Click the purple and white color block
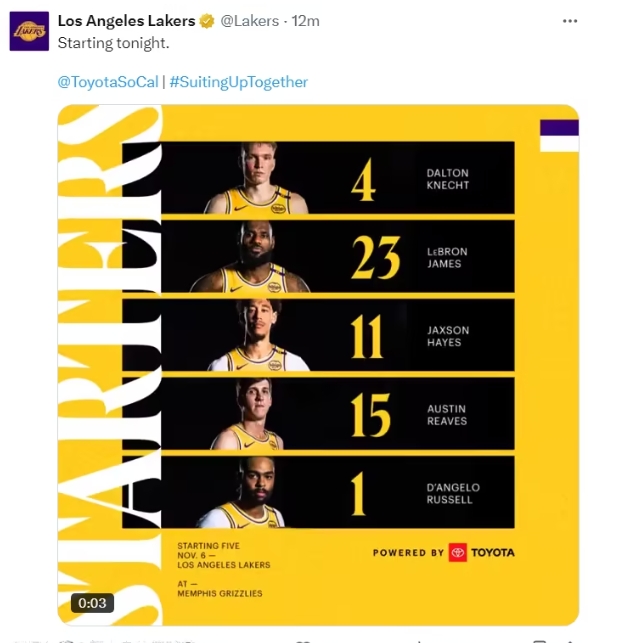Viewport: 620px width, 643px height. click(x=559, y=136)
